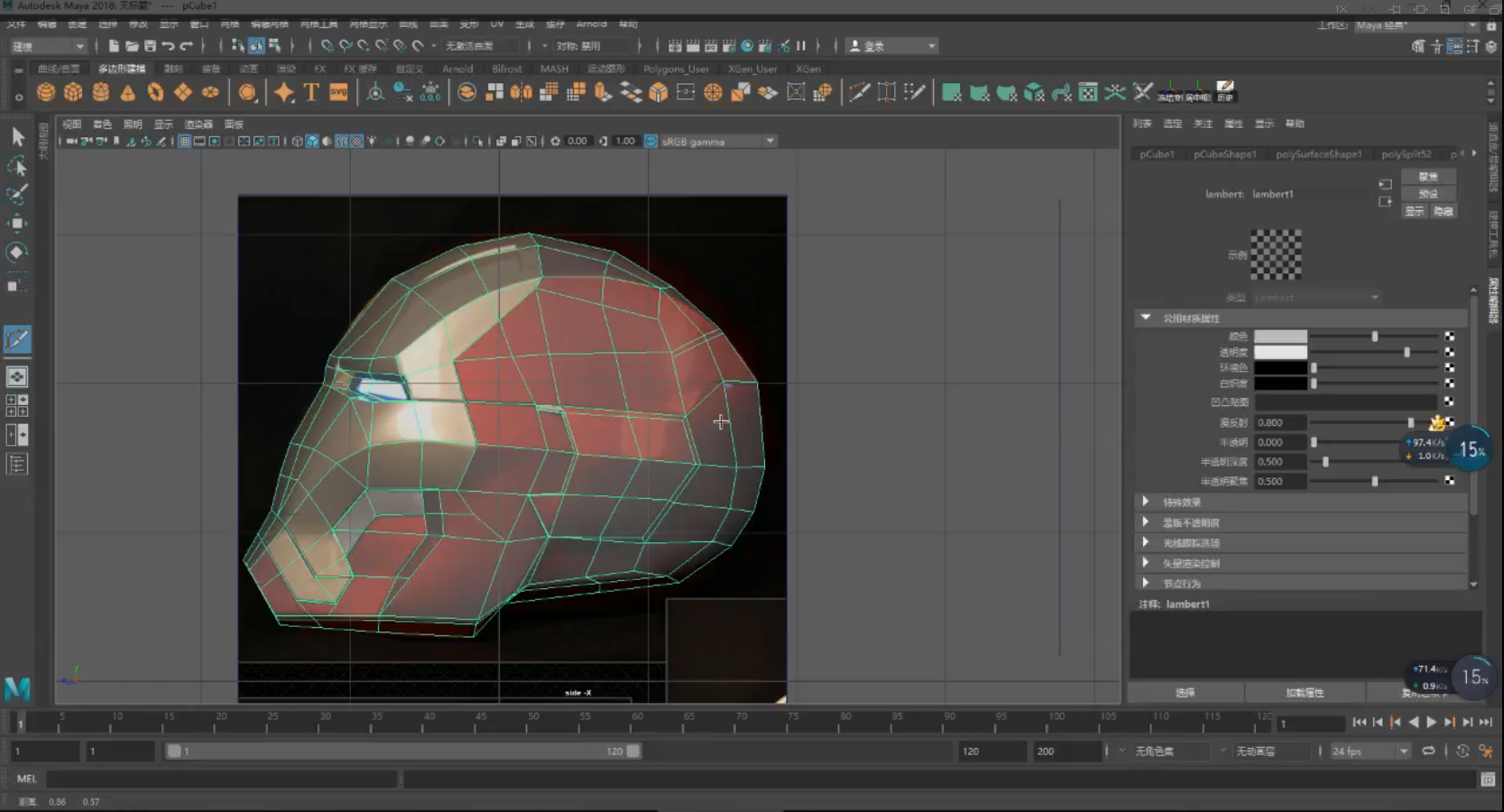The image size is (1504, 812).
Task: Create a polygon sphere from the shelf
Action: click(46, 92)
